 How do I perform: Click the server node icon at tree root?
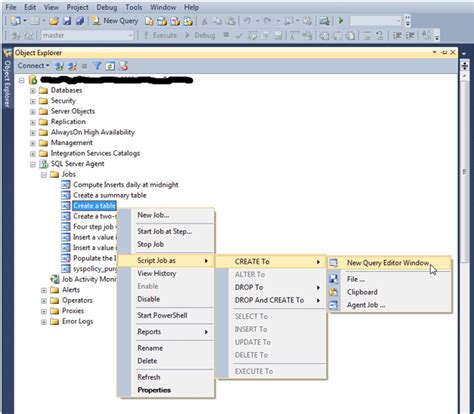pyautogui.click(x=33, y=80)
